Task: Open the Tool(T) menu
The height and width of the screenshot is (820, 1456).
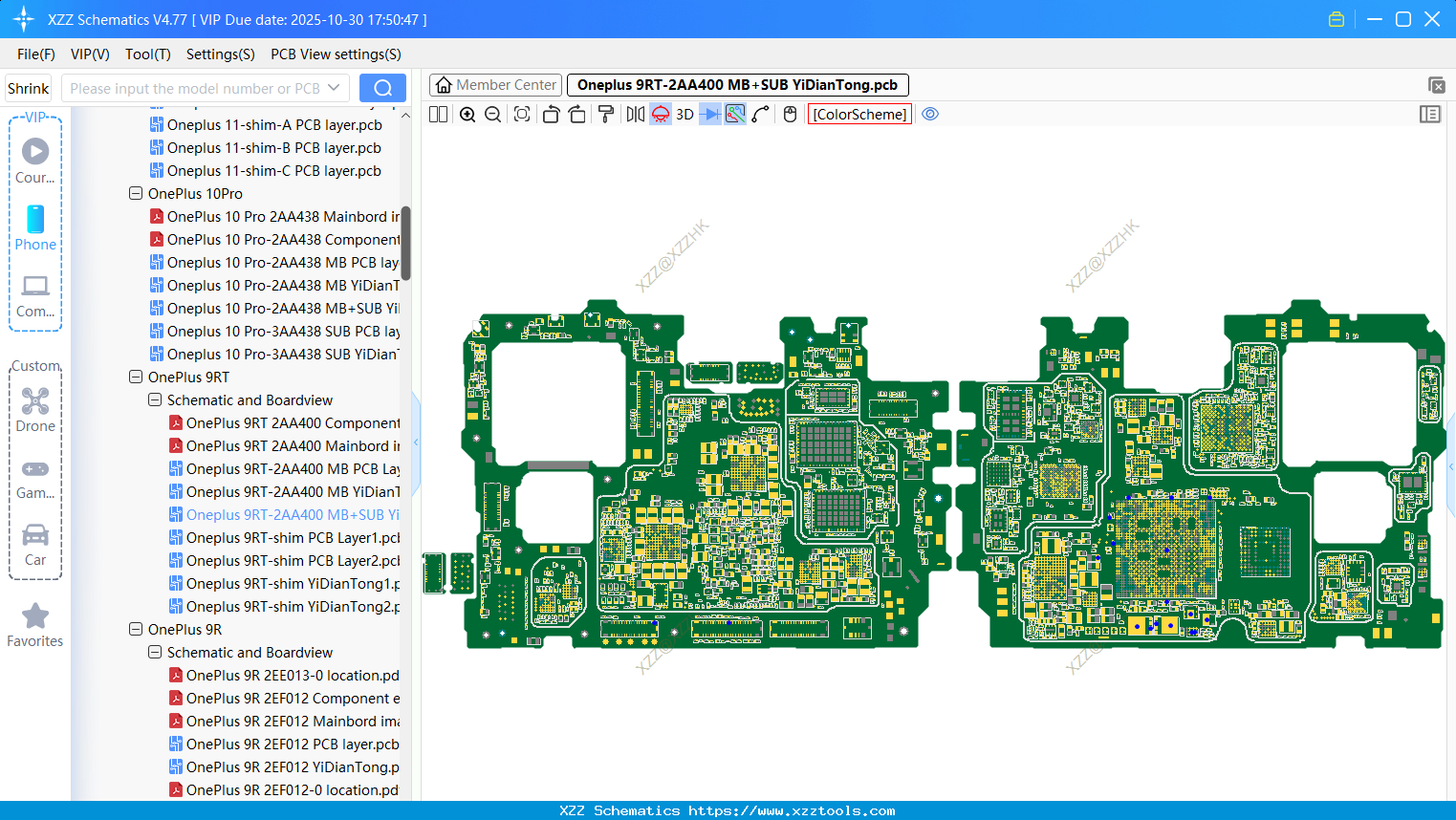Action: (147, 54)
